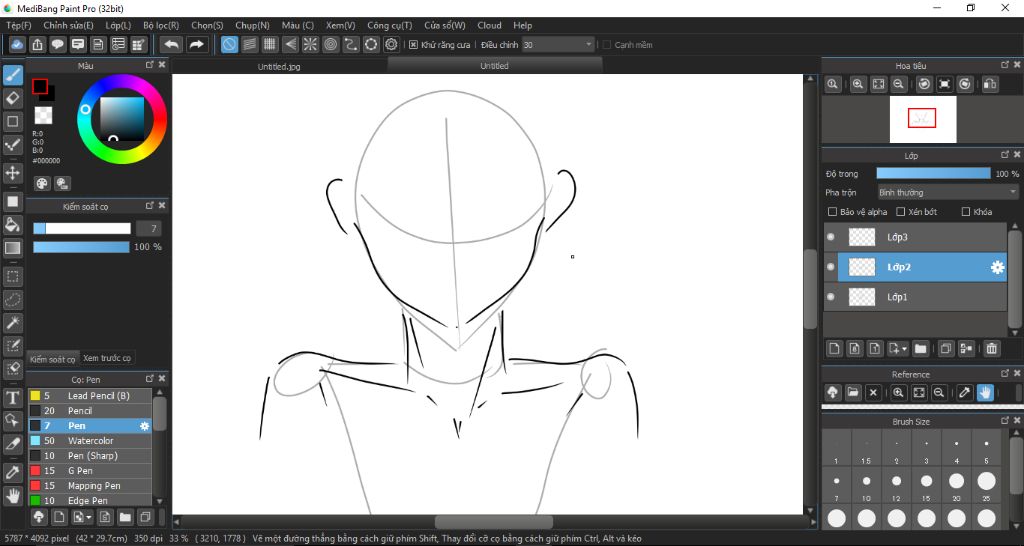Undock the Lớp layer panel
1024x546 pixels.
[1005, 155]
